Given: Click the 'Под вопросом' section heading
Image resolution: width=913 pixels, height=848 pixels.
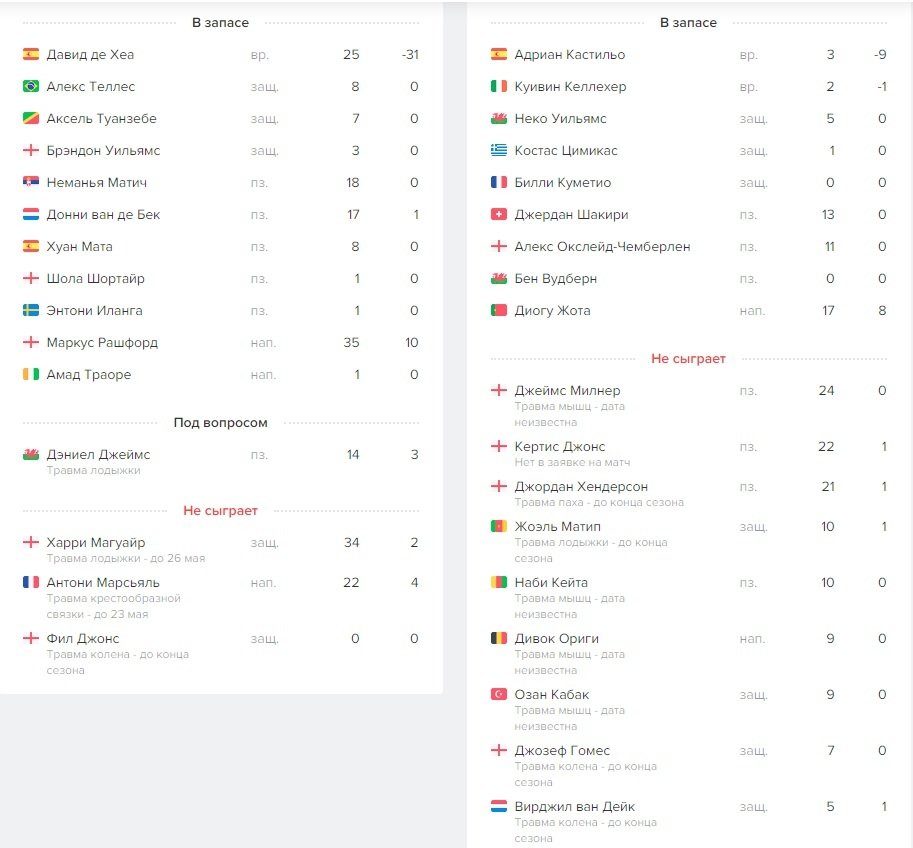Looking at the screenshot, I should tap(220, 423).
